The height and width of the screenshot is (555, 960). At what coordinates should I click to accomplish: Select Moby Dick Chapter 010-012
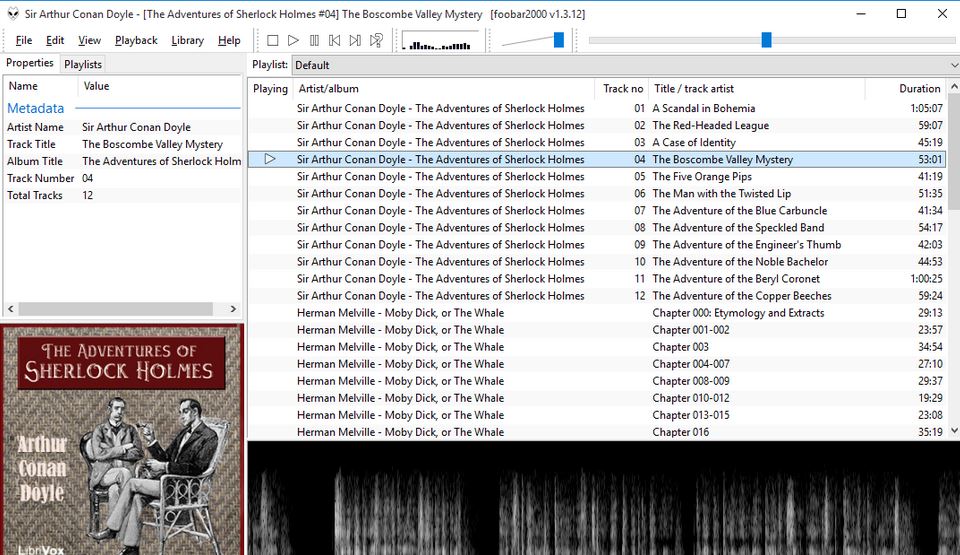597,398
